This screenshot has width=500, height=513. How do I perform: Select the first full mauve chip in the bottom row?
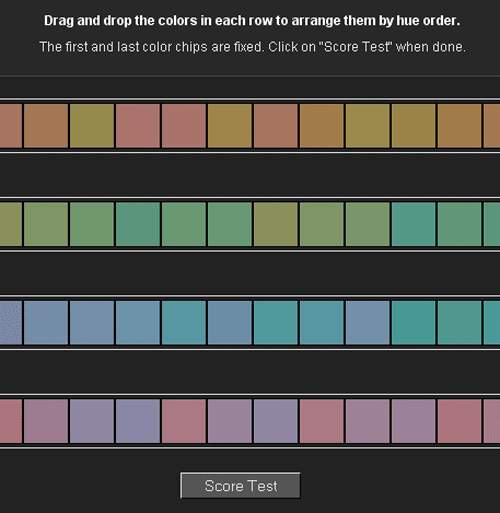click(46, 421)
